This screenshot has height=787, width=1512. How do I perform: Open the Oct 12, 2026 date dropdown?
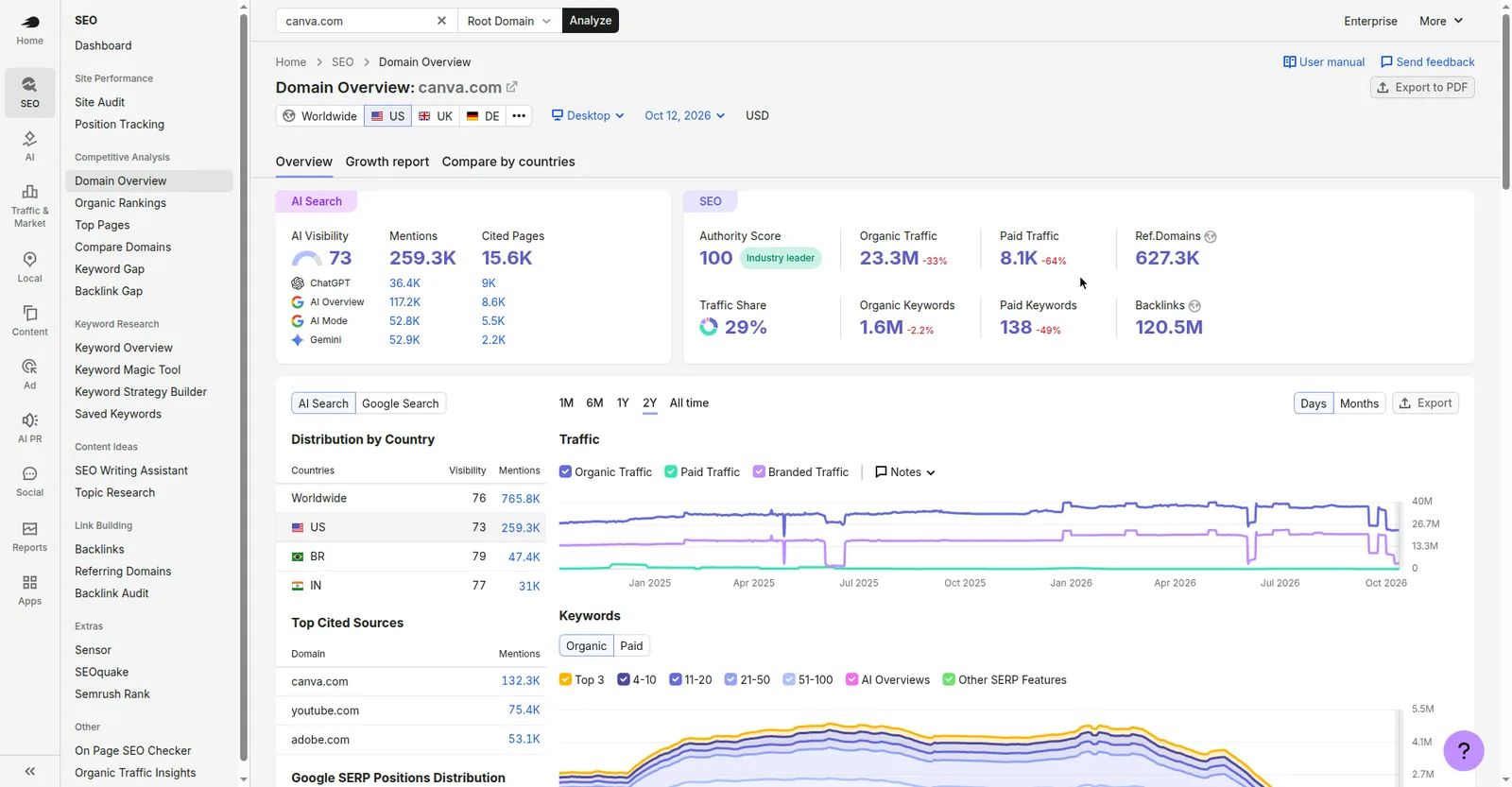coord(685,115)
